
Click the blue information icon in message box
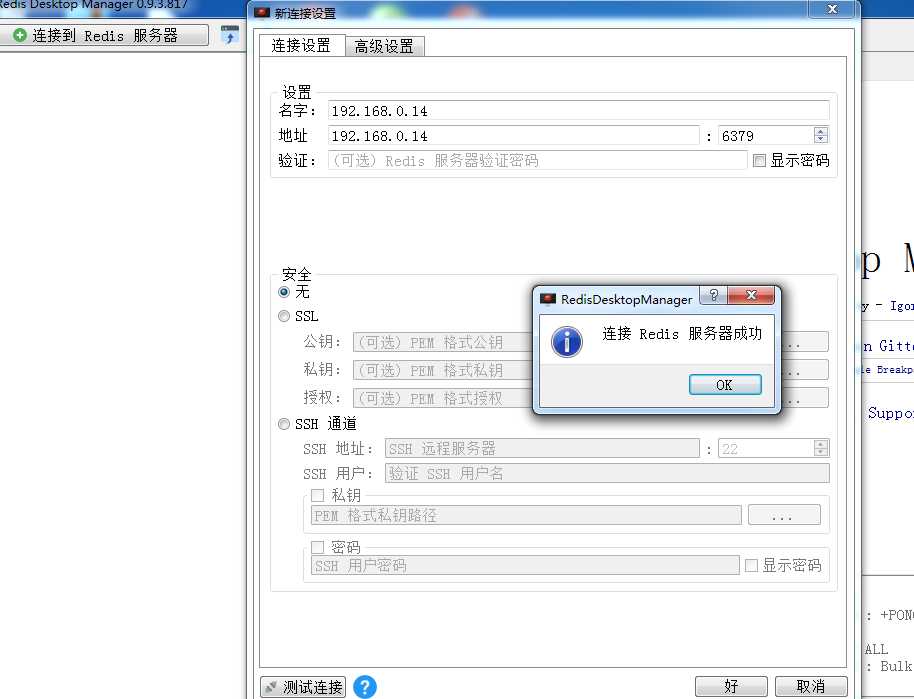pyautogui.click(x=566, y=342)
